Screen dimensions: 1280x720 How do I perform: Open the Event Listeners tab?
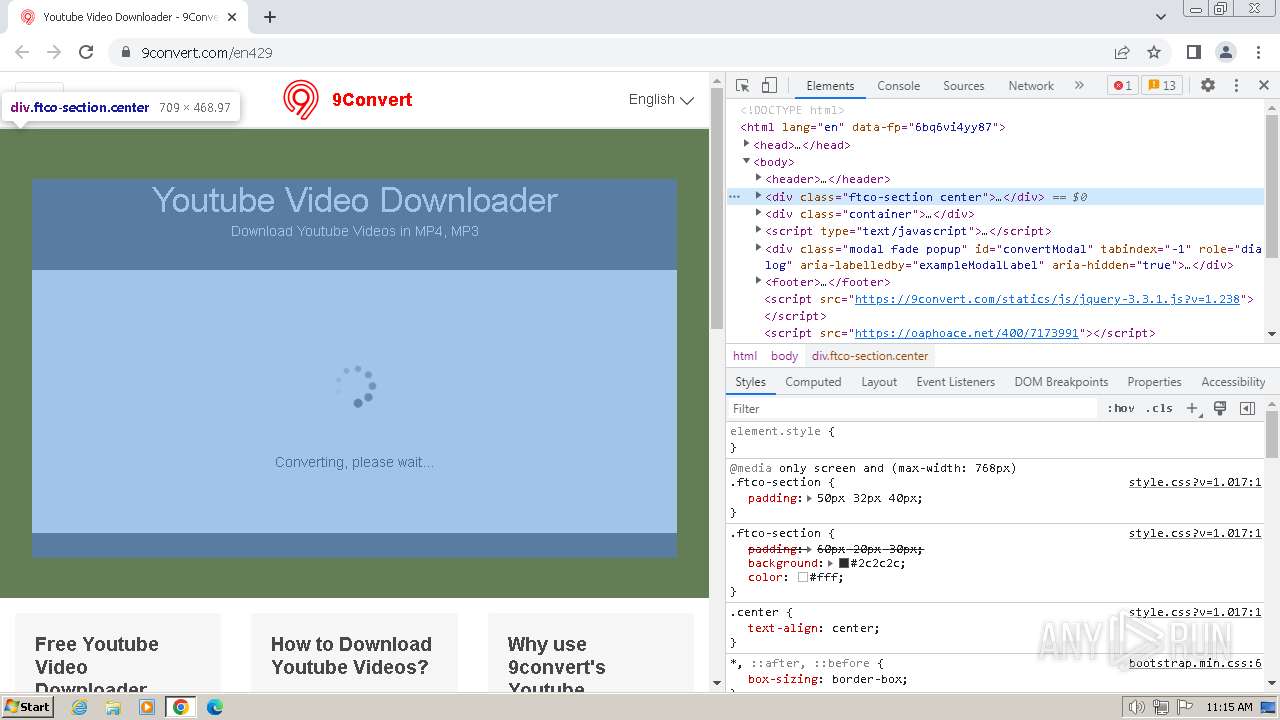pos(955,382)
